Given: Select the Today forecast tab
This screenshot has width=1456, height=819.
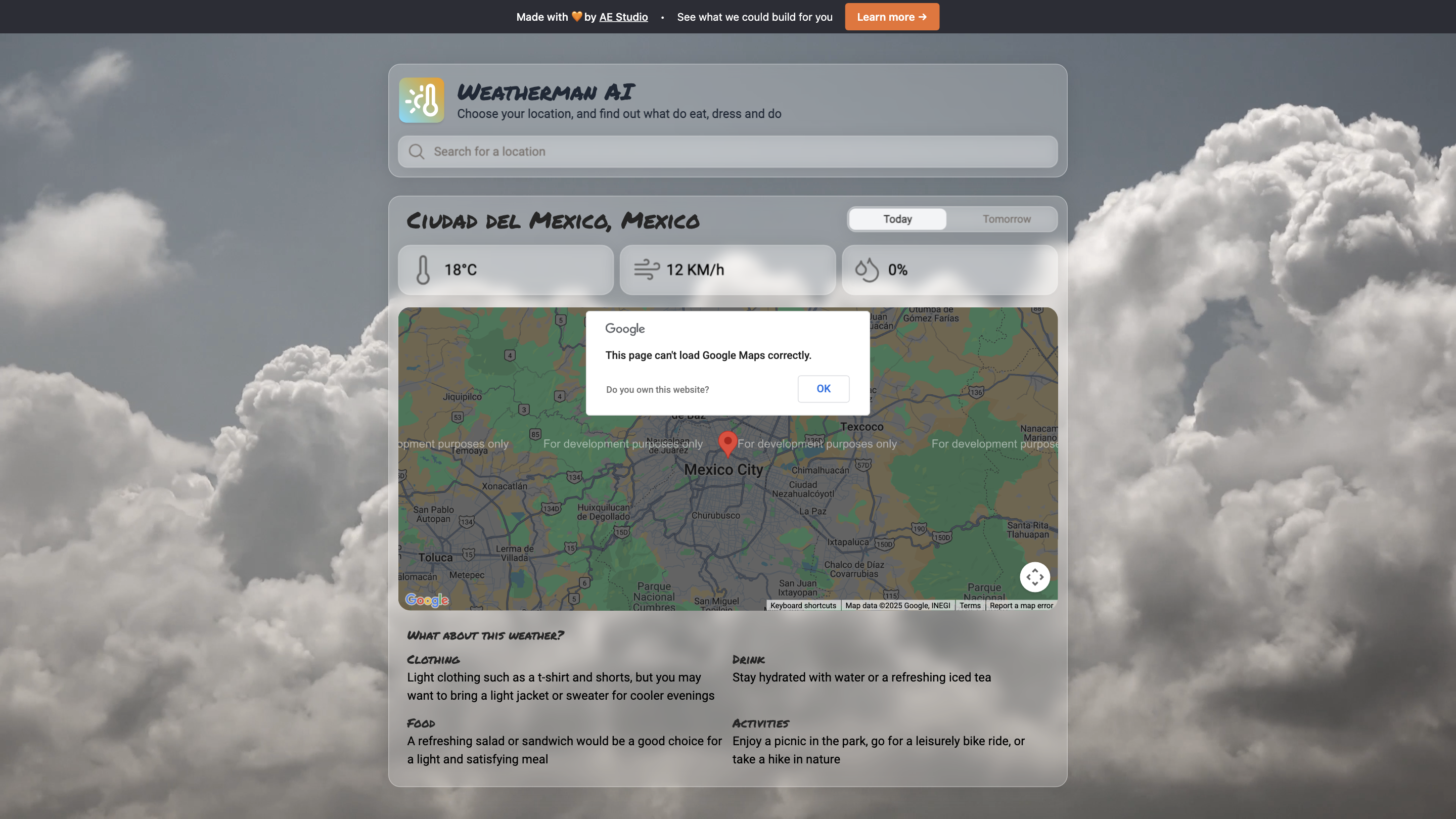Looking at the screenshot, I should tap(896, 219).
